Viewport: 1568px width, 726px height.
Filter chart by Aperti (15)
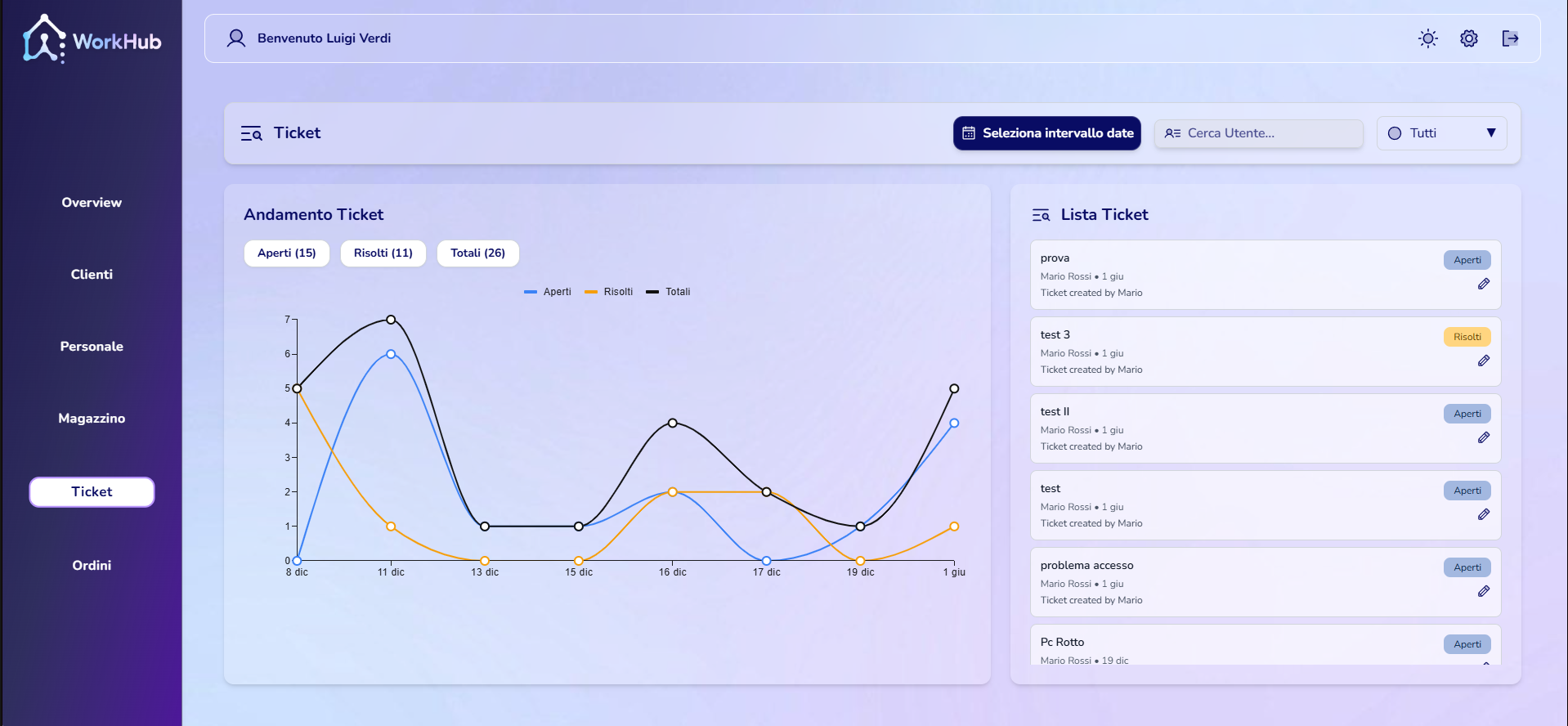[287, 253]
